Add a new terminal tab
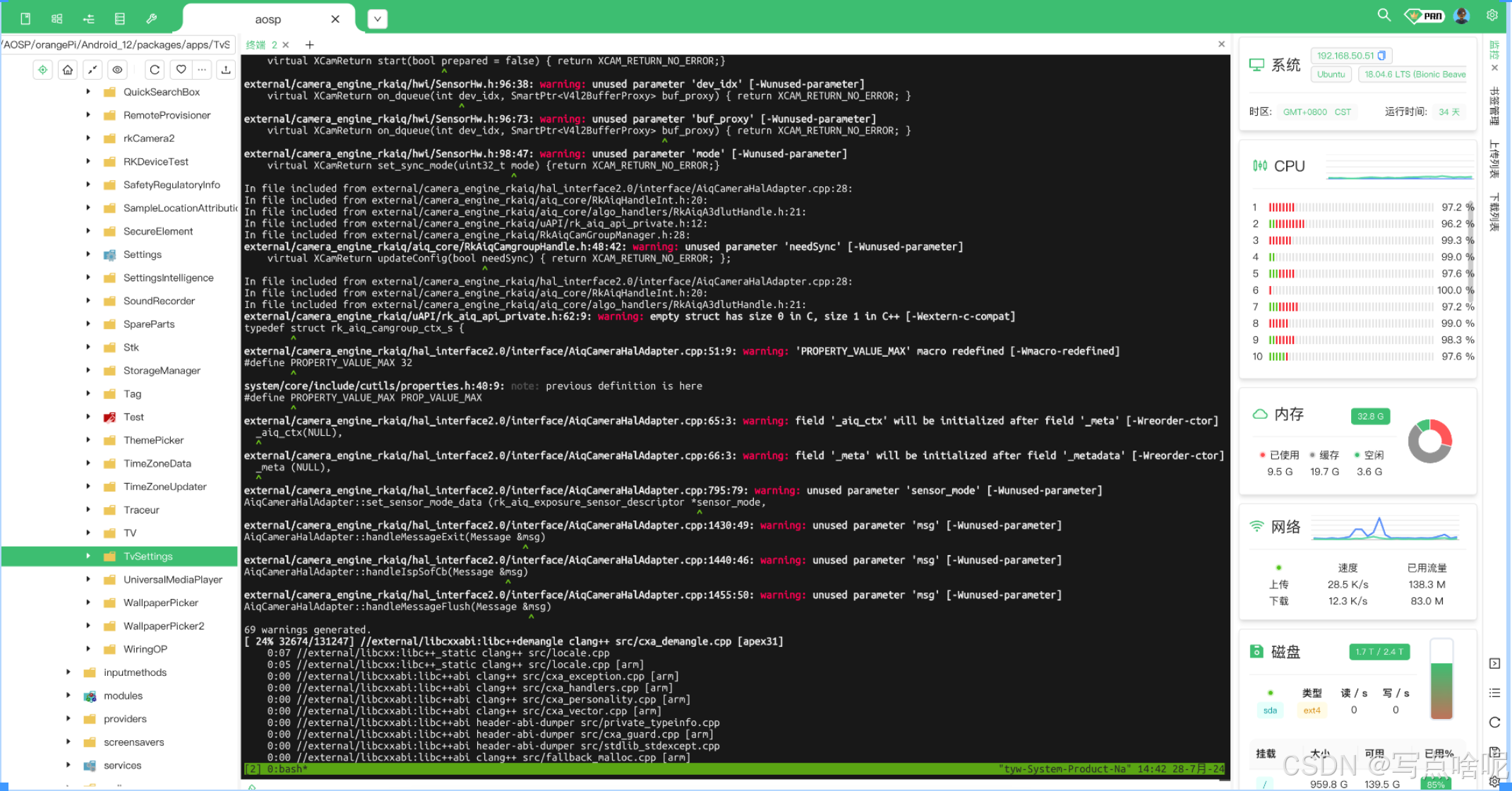This screenshot has width=1512, height=791. click(x=309, y=44)
